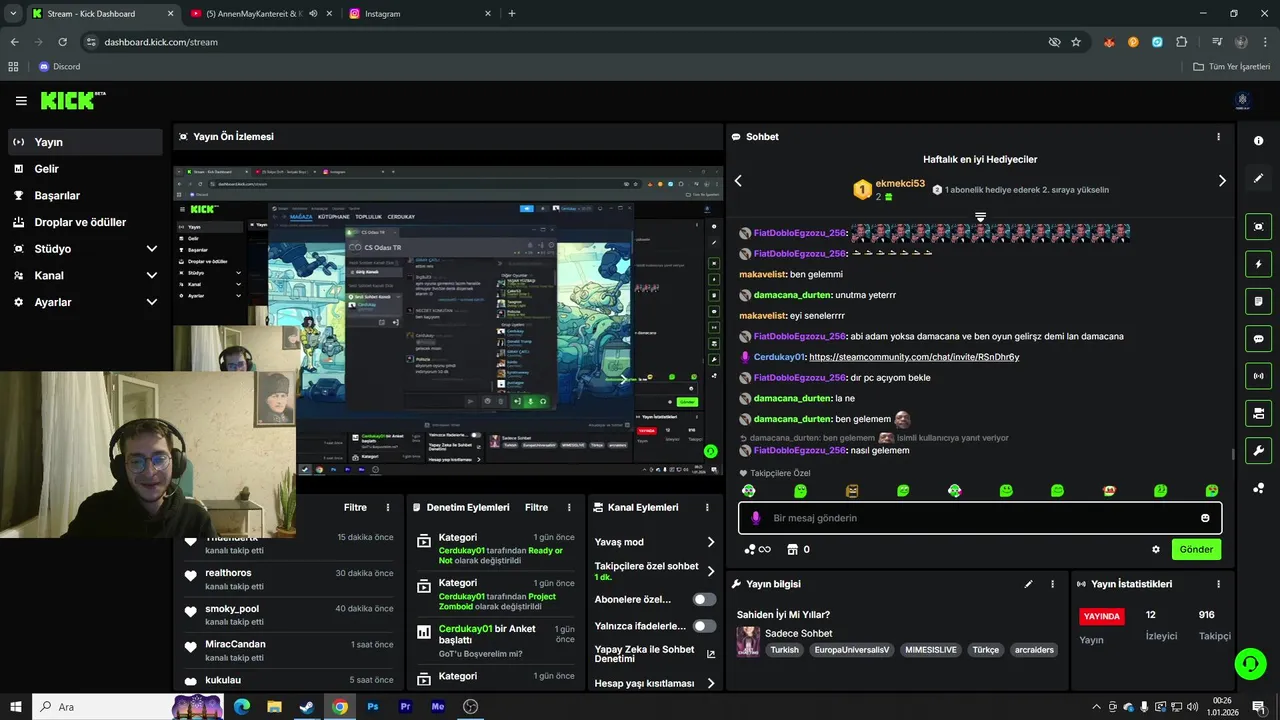Select Başarılar in the left sidebar

point(85,196)
